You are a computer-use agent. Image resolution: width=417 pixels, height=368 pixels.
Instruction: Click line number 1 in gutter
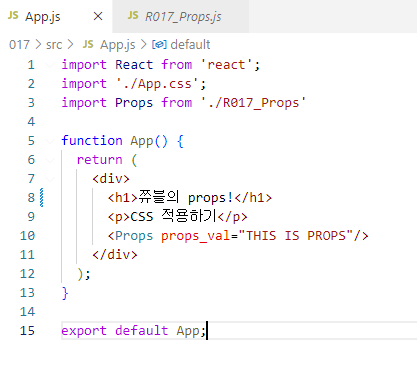(x=31, y=65)
